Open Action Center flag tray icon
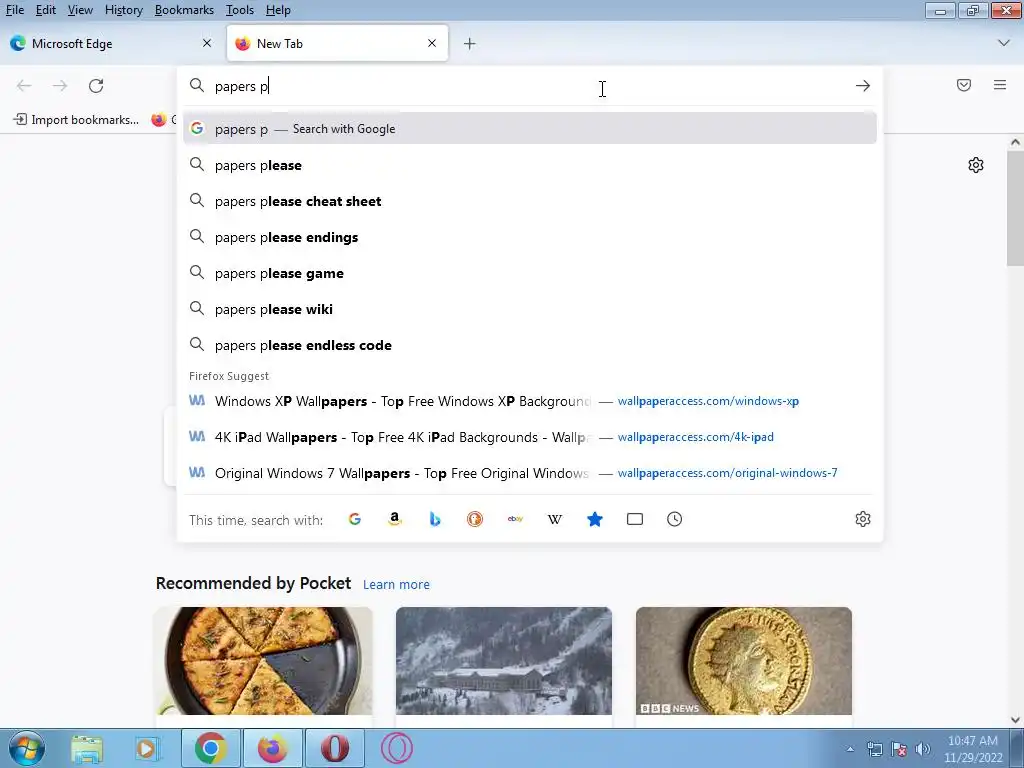Viewport: 1024px width, 768px height. click(899, 749)
